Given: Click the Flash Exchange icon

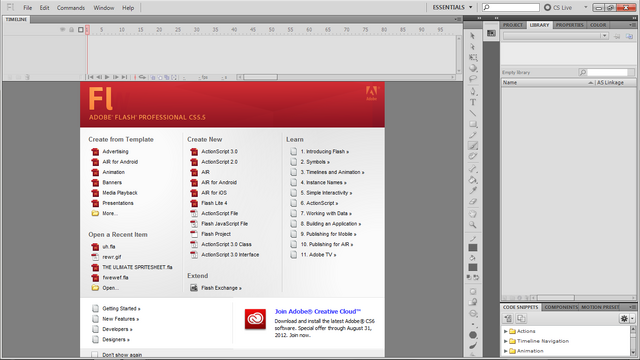Looking at the screenshot, I should point(194,288).
